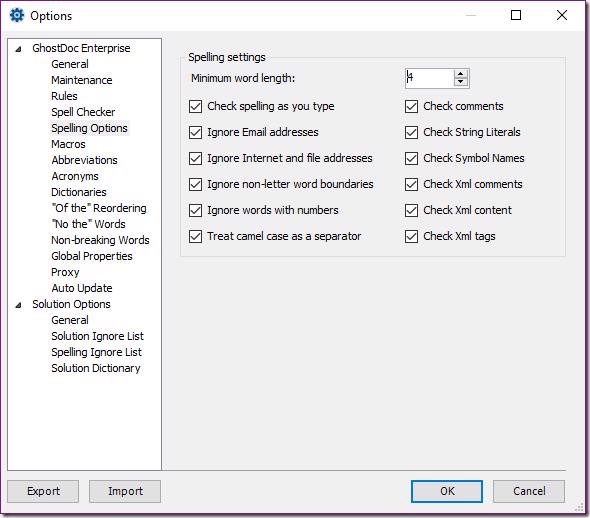Close the Options dialog
590x518 pixels.
562,15
